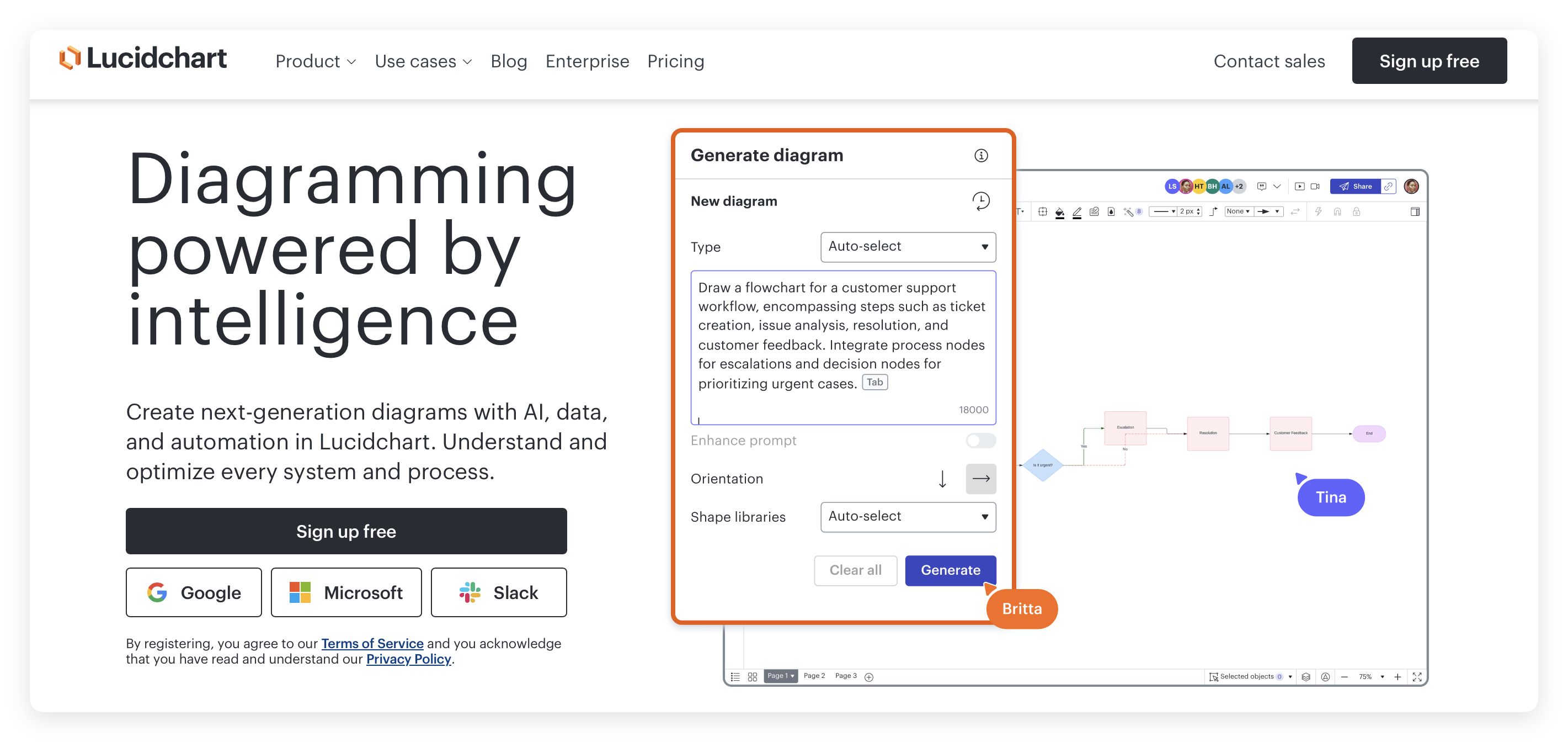Click the lock icon in toolbar
Image resolution: width=1568 pixels, height=742 pixels.
(1356, 212)
